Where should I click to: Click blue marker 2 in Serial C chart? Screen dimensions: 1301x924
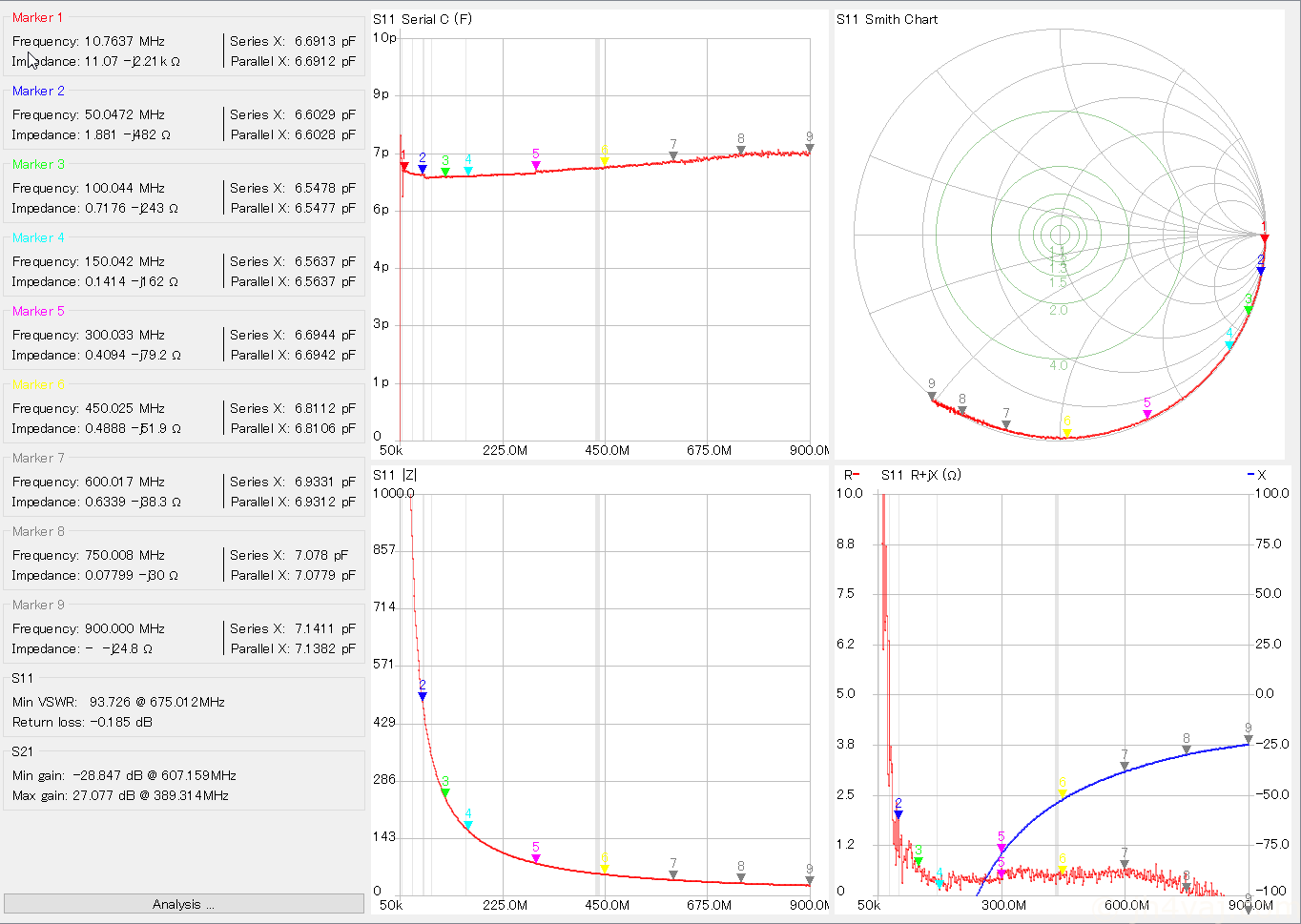click(423, 169)
